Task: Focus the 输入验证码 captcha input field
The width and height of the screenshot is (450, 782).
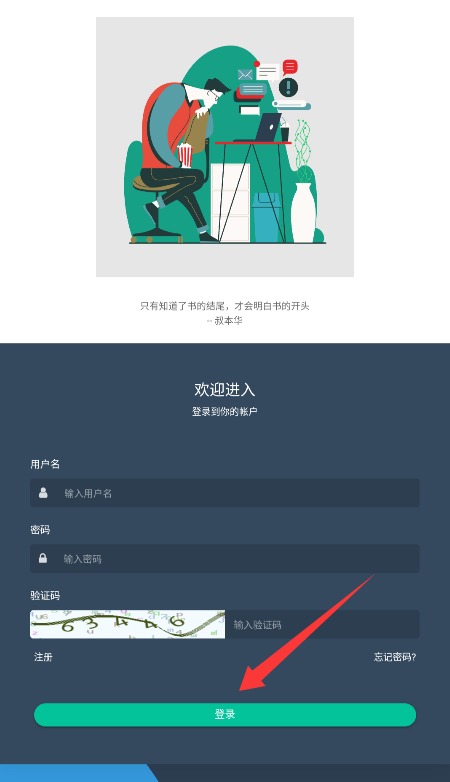Action: (322, 624)
